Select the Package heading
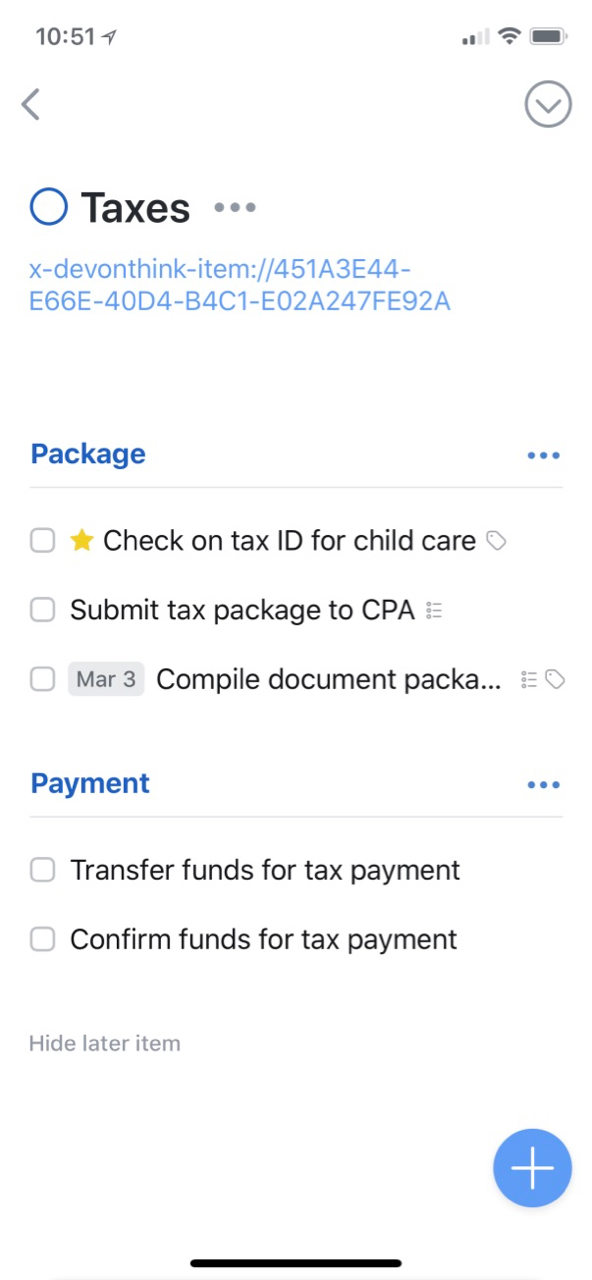 (88, 454)
